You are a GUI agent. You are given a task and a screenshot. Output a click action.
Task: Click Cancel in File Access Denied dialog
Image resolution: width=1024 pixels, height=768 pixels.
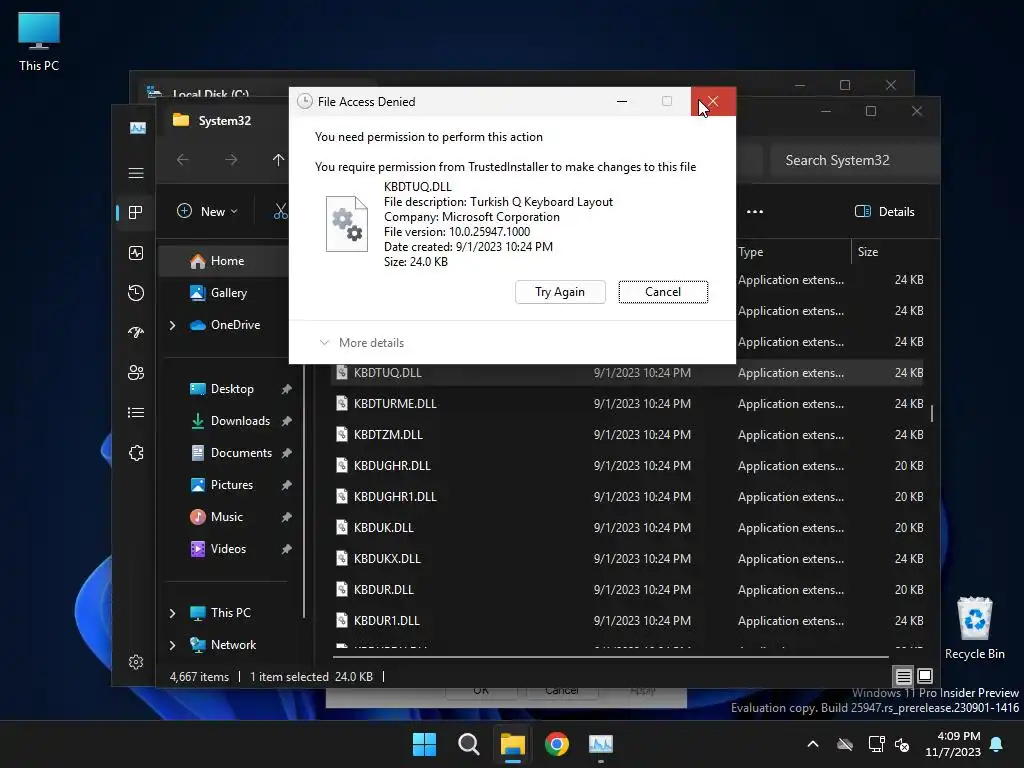click(x=663, y=292)
